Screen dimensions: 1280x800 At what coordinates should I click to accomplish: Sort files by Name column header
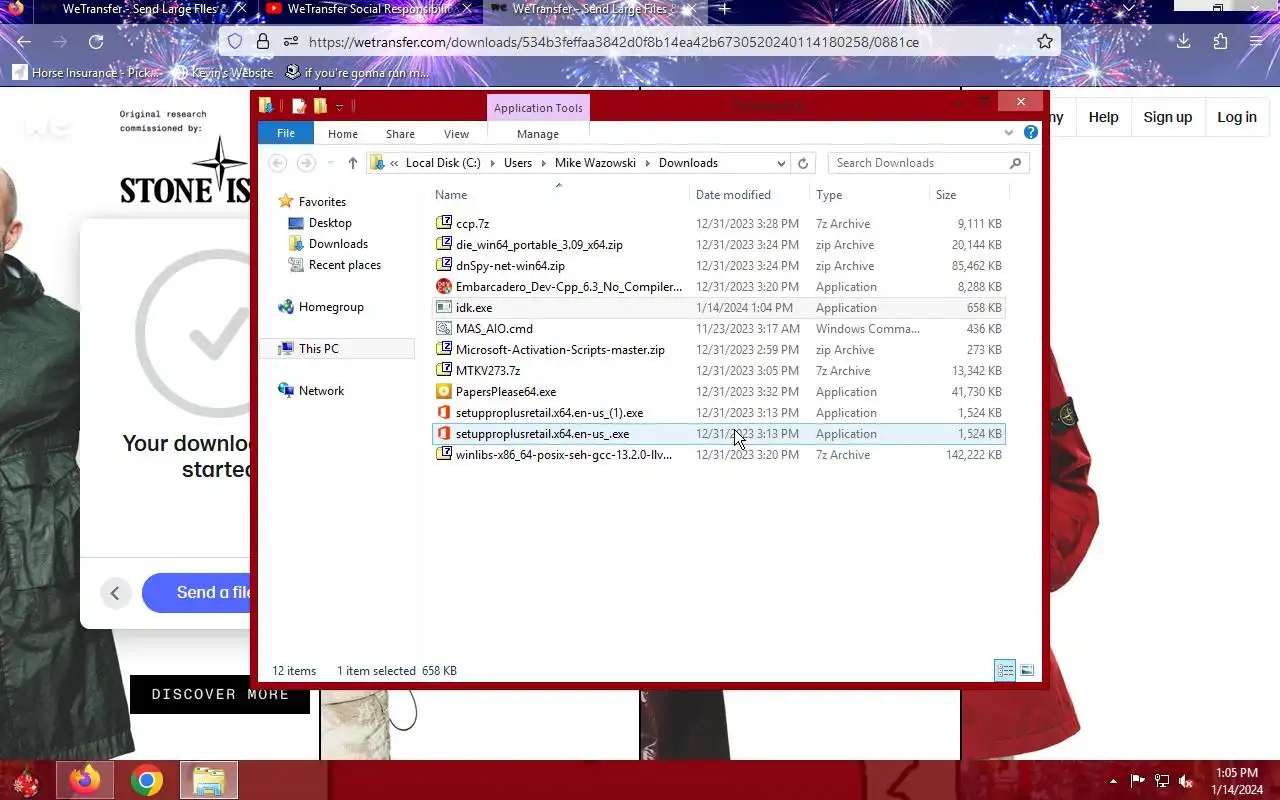[451, 195]
